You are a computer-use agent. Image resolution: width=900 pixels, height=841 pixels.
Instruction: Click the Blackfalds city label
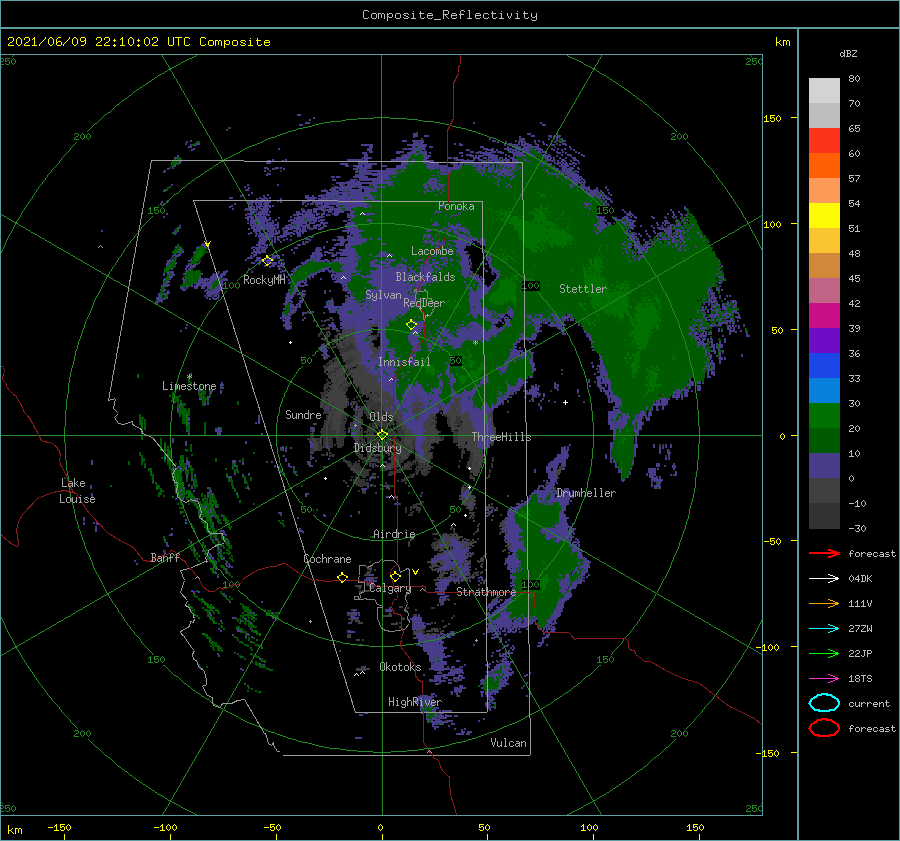(425, 277)
